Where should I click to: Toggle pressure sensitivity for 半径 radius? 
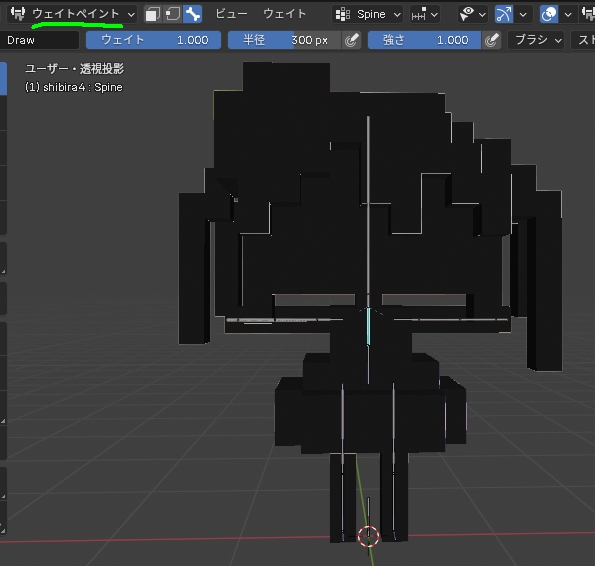351,40
